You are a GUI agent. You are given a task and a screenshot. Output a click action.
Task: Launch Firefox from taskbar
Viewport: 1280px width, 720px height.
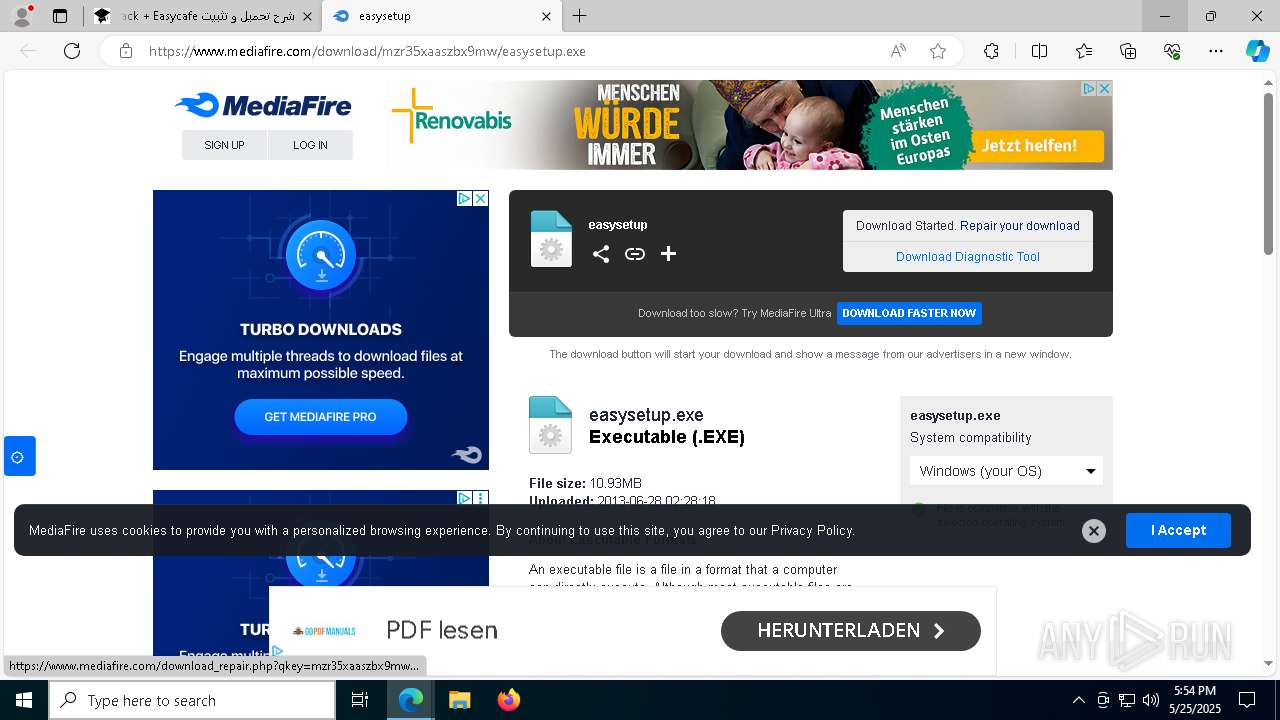coord(509,700)
